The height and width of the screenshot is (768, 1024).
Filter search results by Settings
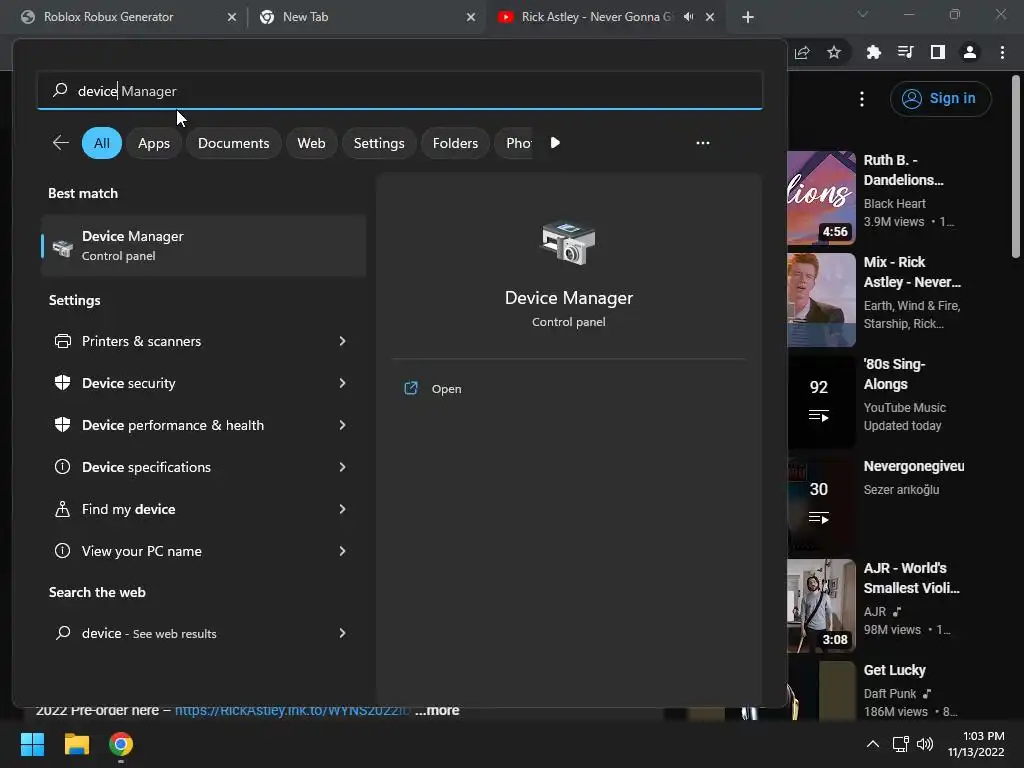(x=379, y=143)
